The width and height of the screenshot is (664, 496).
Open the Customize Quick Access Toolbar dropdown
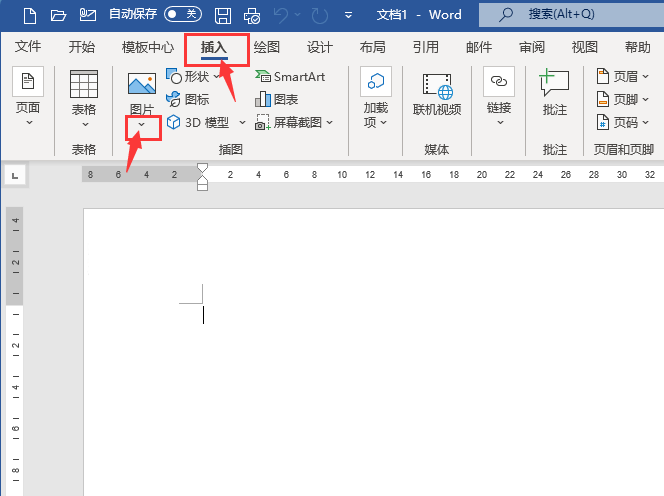349,15
